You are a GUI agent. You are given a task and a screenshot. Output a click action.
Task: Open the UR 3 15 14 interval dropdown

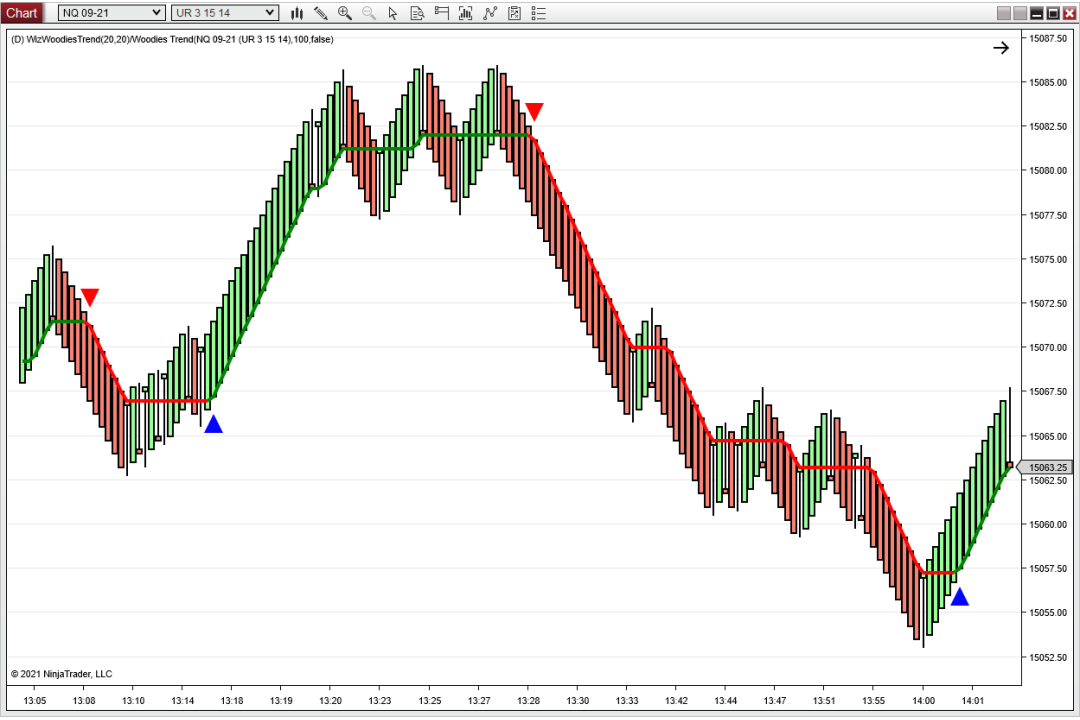tap(225, 12)
